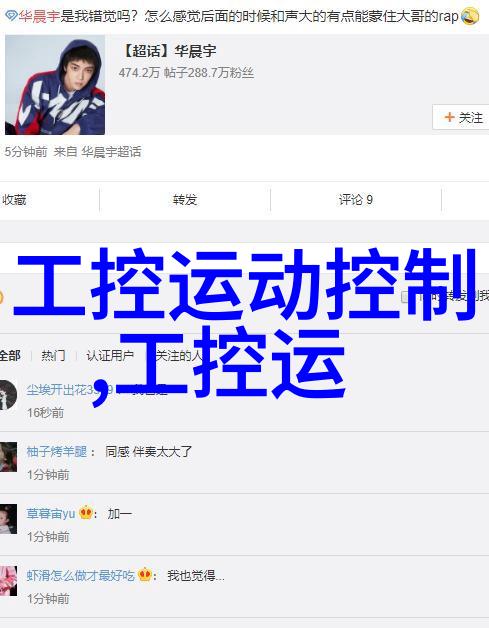The image size is (489, 628).
Task: Open the pink avatar of 虾滑怎么做才最好吃
Action: [8, 581]
